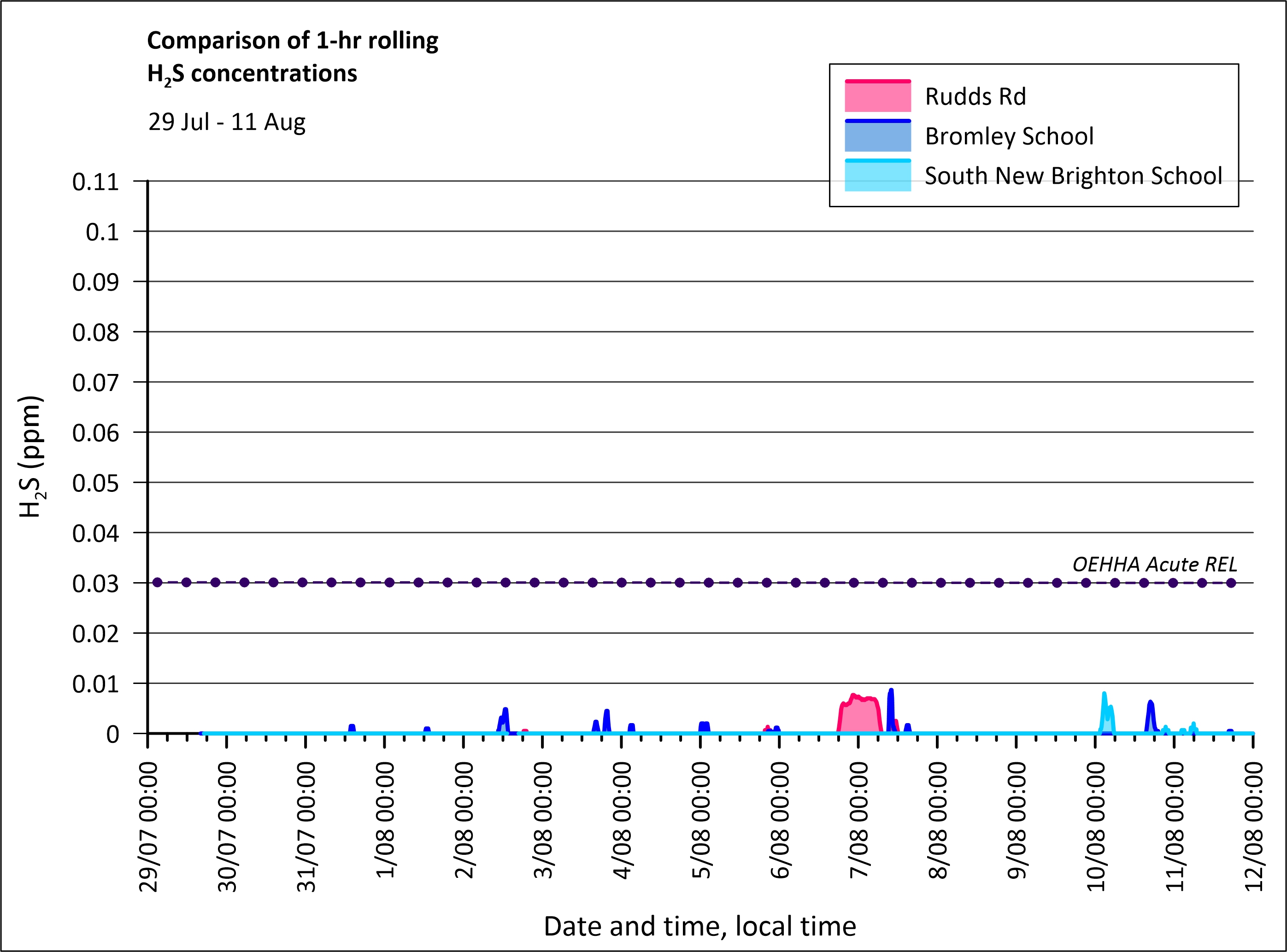Screen dimensions: 1287x952
Task: Select the Bromley School legend label
Action: (x=1009, y=136)
